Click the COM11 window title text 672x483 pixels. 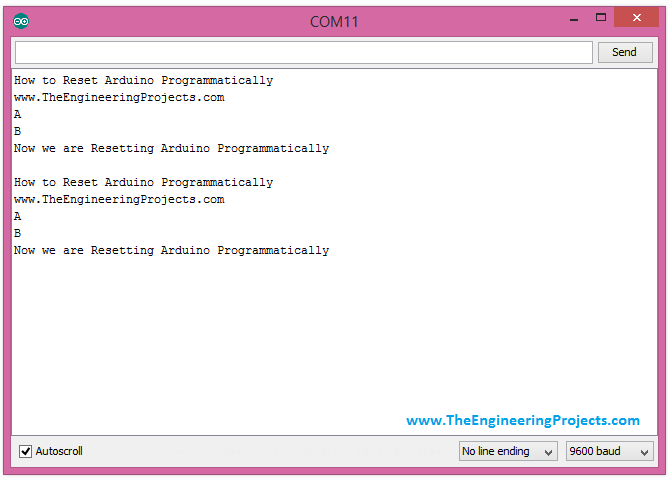click(x=334, y=21)
